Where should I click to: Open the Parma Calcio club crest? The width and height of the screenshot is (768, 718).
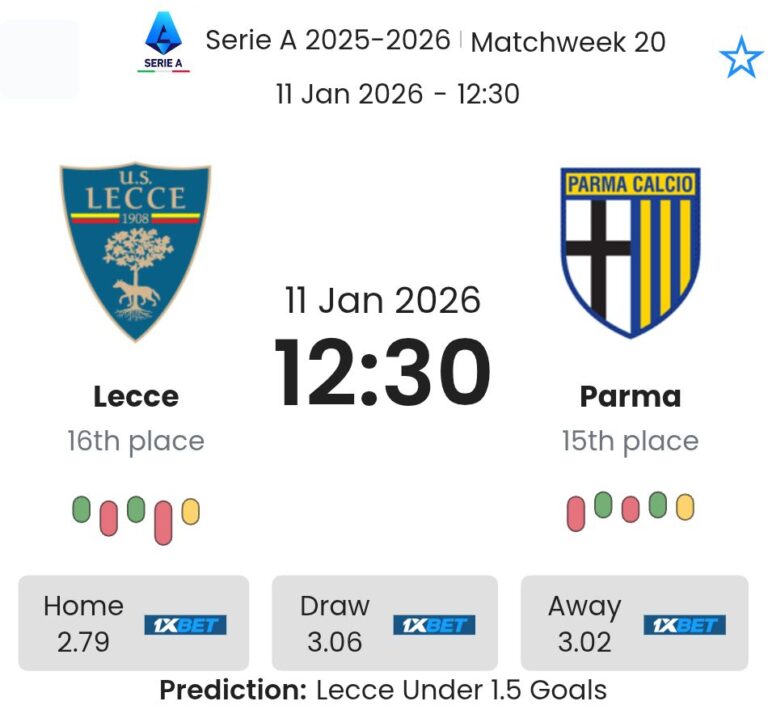click(630, 252)
